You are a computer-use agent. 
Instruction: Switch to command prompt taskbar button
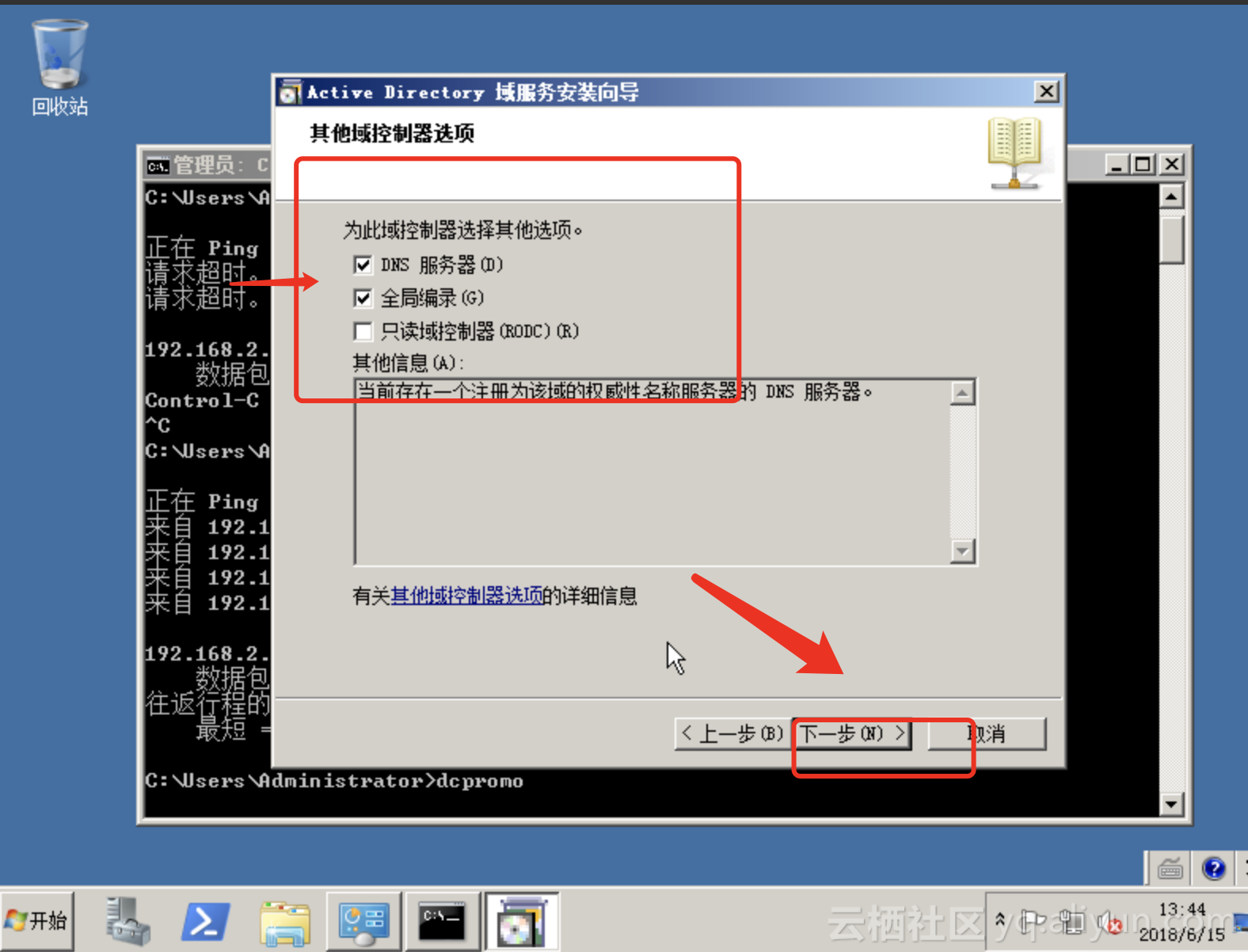click(442, 921)
